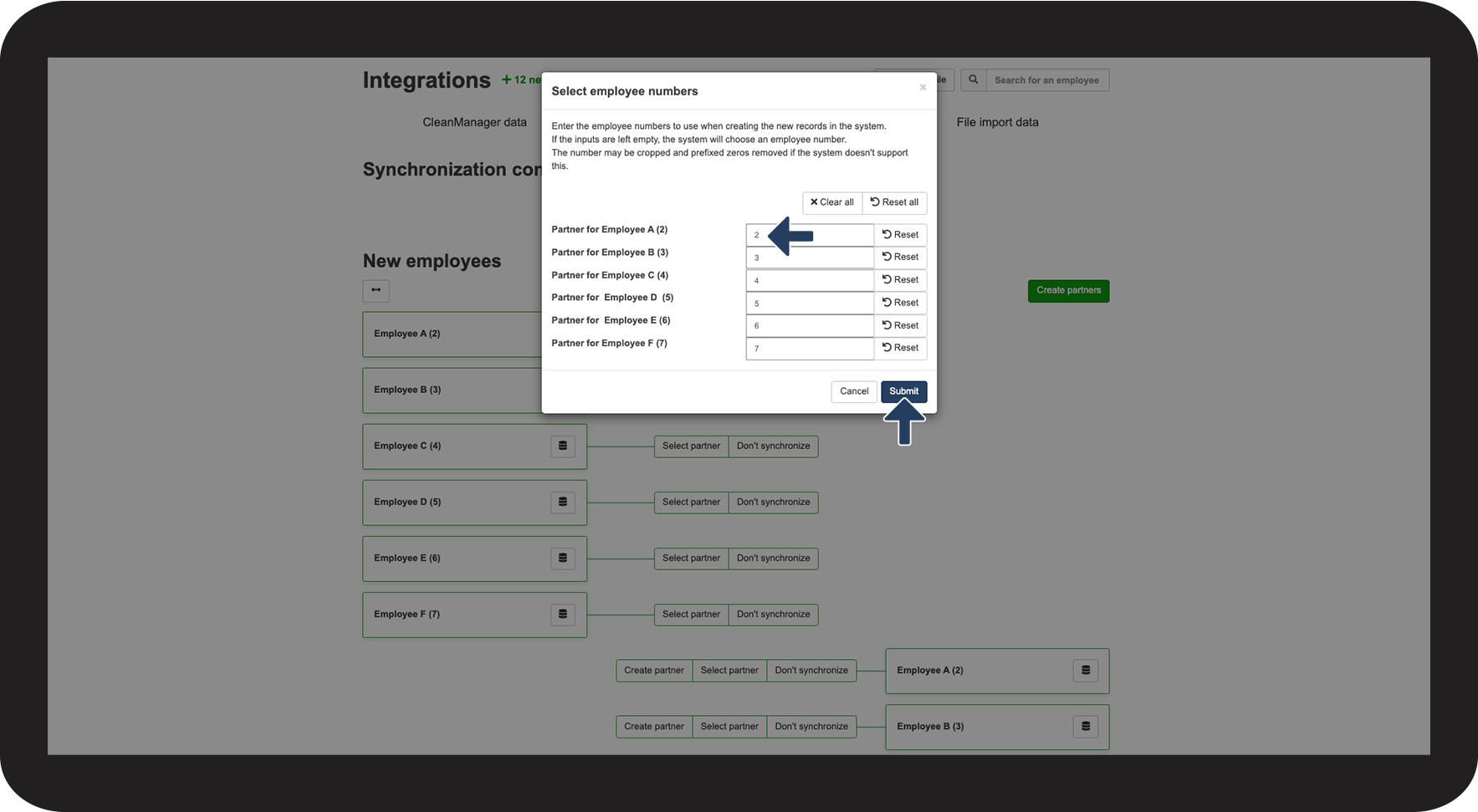Reset the number for Employee A partner
This screenshot has width=1478, height=812.
pyautogui.click(x=900, y=235)
